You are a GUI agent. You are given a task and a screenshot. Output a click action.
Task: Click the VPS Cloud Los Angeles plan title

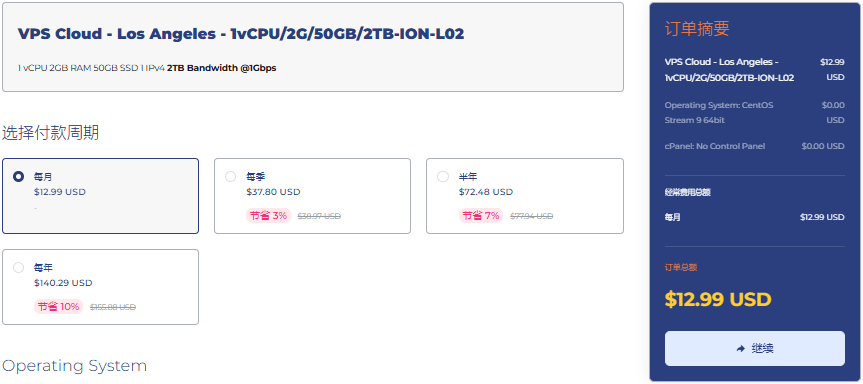[241, 34]
